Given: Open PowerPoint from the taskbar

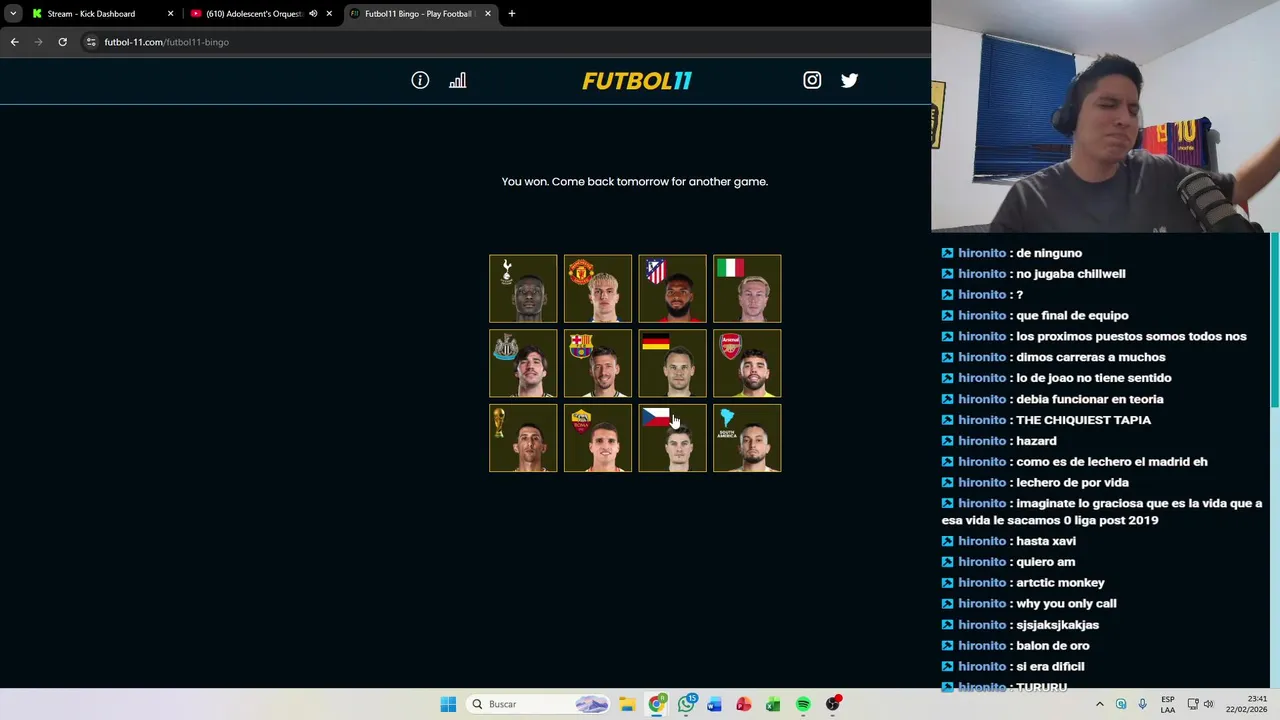Looking at the screenshot, I should tap(744, 704).
